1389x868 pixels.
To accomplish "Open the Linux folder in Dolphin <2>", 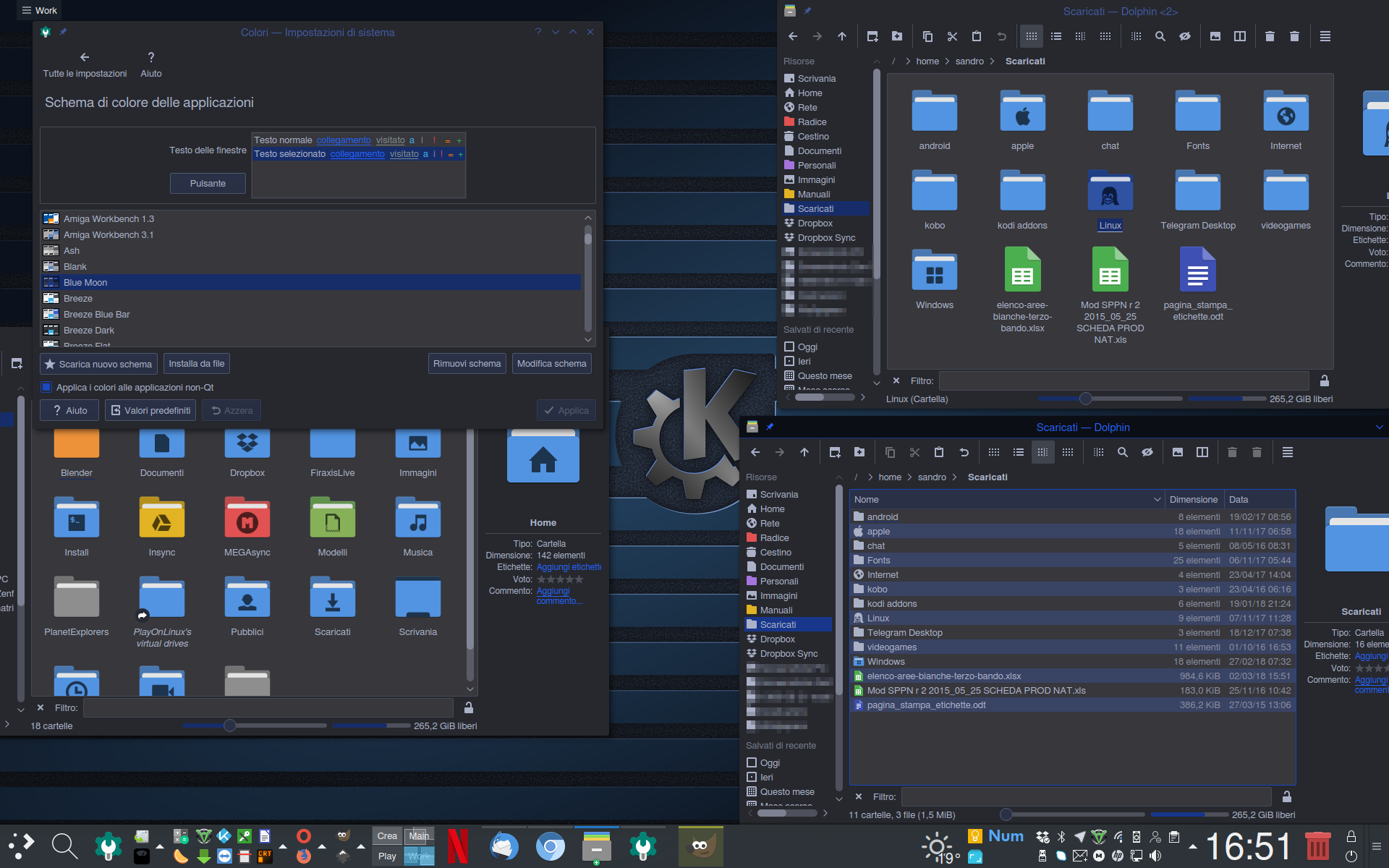I will tap(1110, 201).
